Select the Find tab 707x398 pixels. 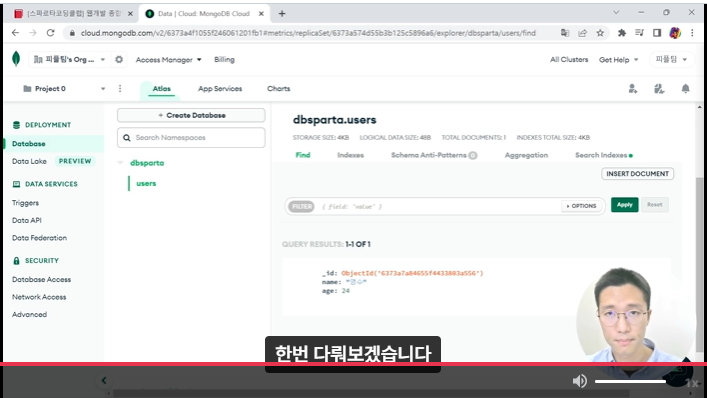click(x=303, y=155)
